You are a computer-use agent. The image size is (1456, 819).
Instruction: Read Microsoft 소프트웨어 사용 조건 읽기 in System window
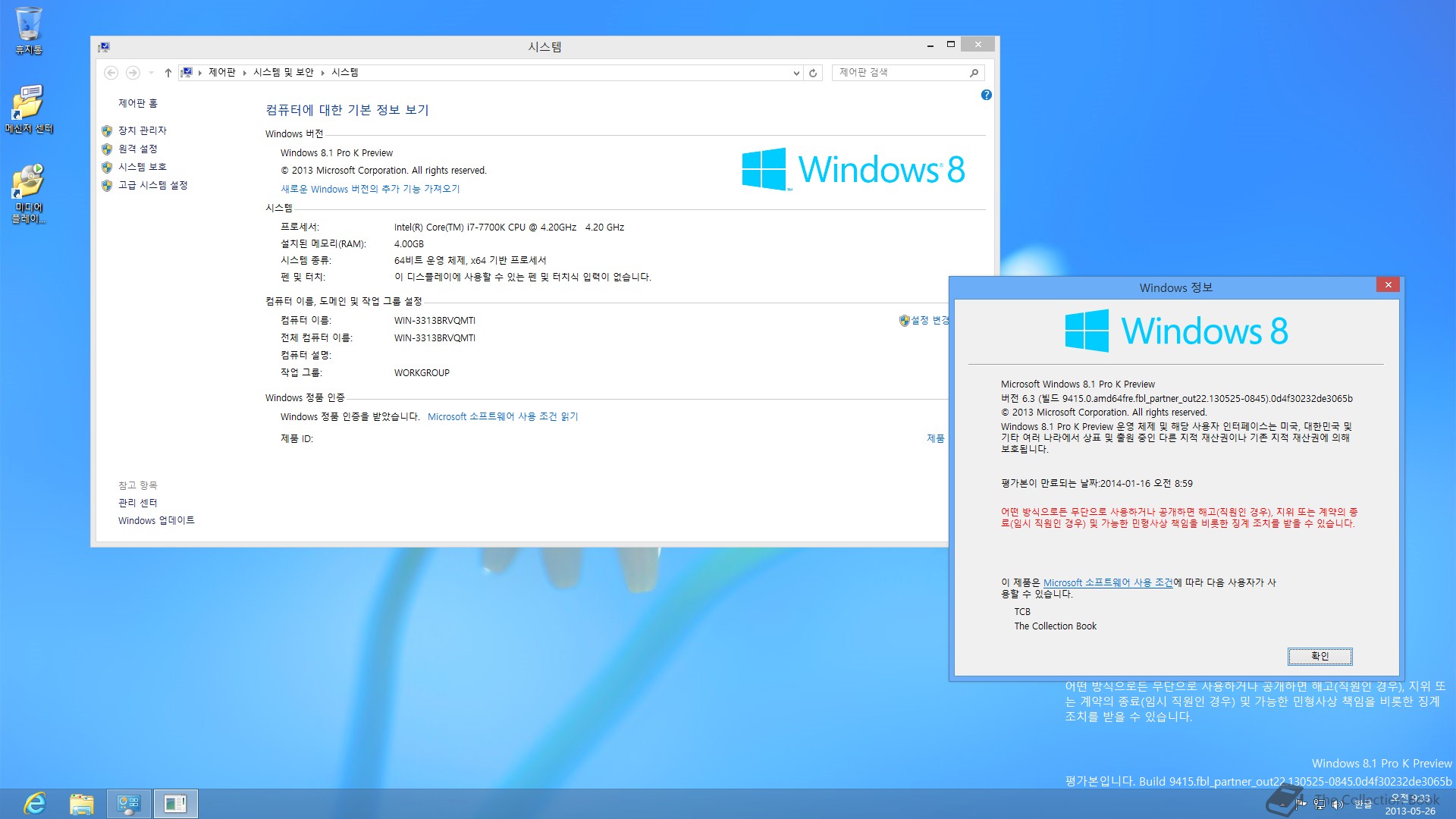[x=503, y=416]
